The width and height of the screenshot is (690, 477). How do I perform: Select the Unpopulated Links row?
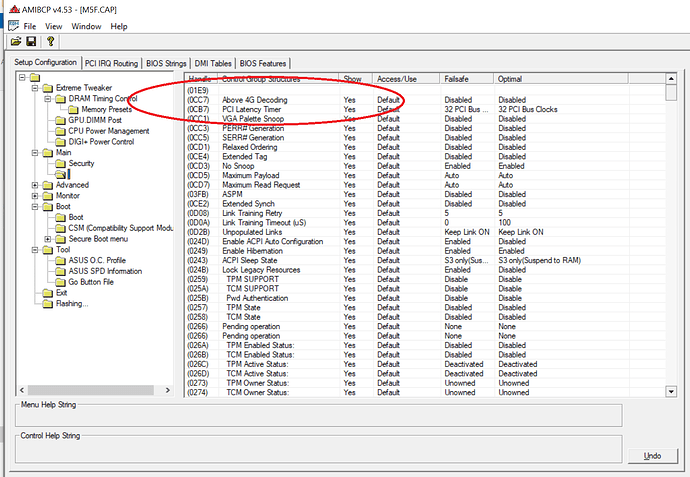tap(425, 232)
